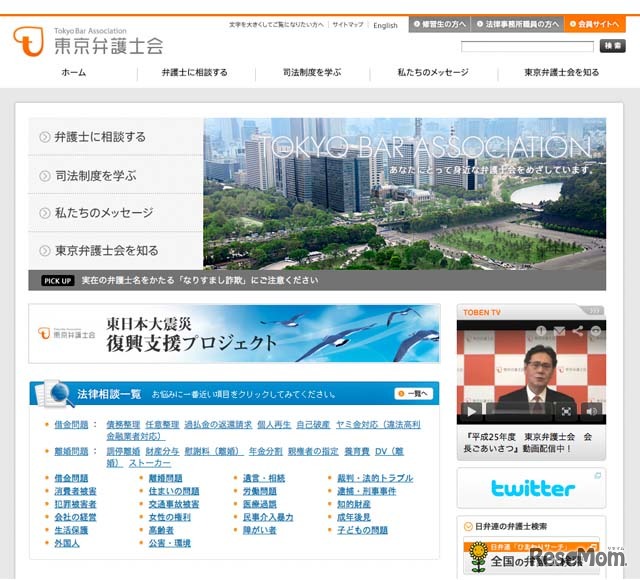Click the info icon on video player

[541, 331]
